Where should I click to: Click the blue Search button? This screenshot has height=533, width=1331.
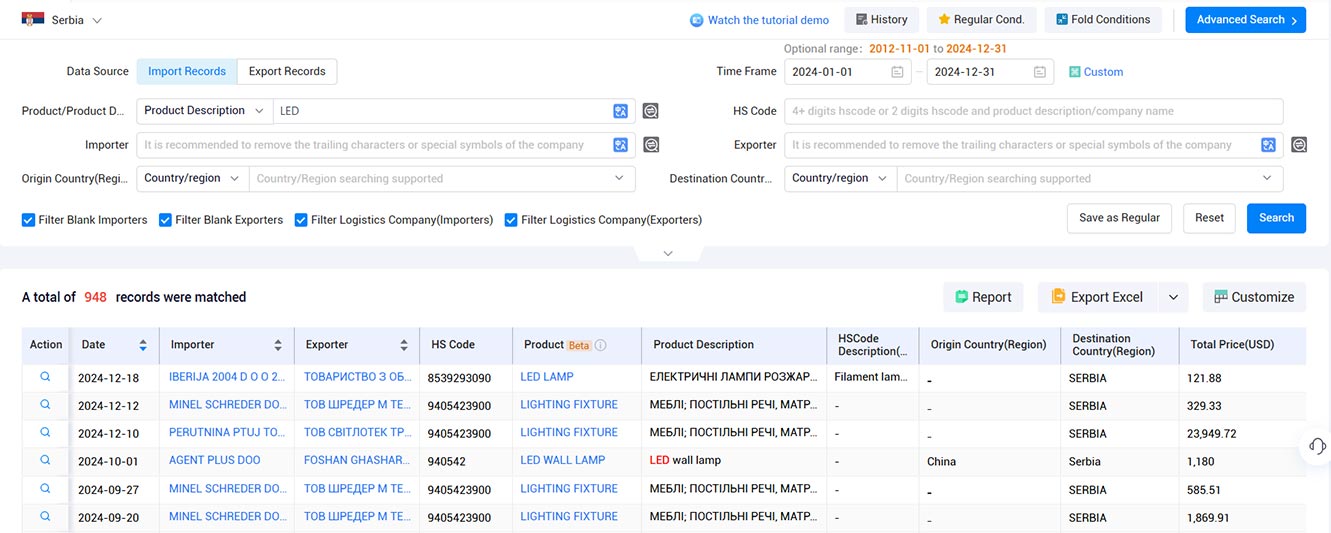pyautogui.click(x=1276, y=218)
